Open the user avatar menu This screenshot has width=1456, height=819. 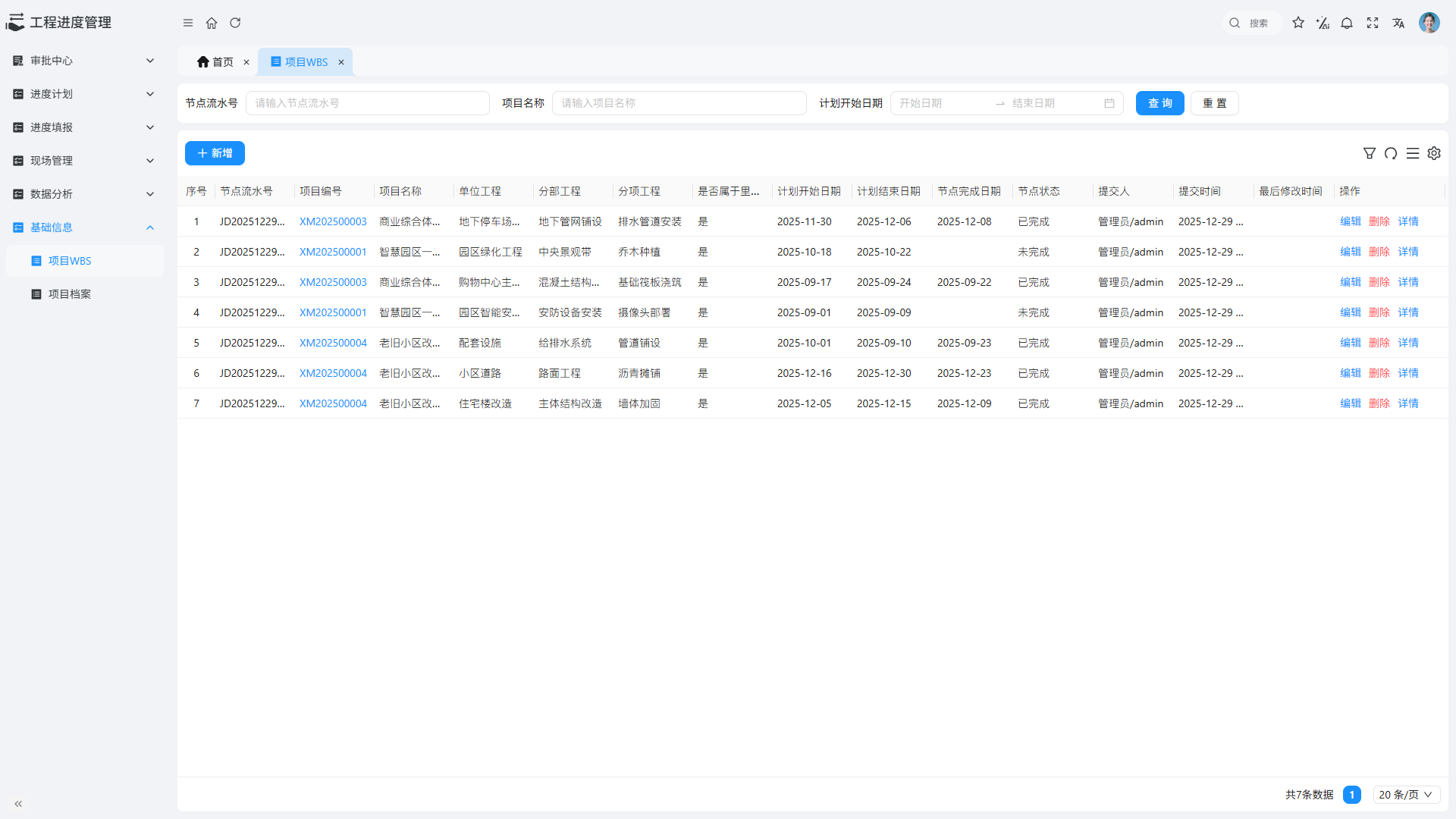point(1429,23)
